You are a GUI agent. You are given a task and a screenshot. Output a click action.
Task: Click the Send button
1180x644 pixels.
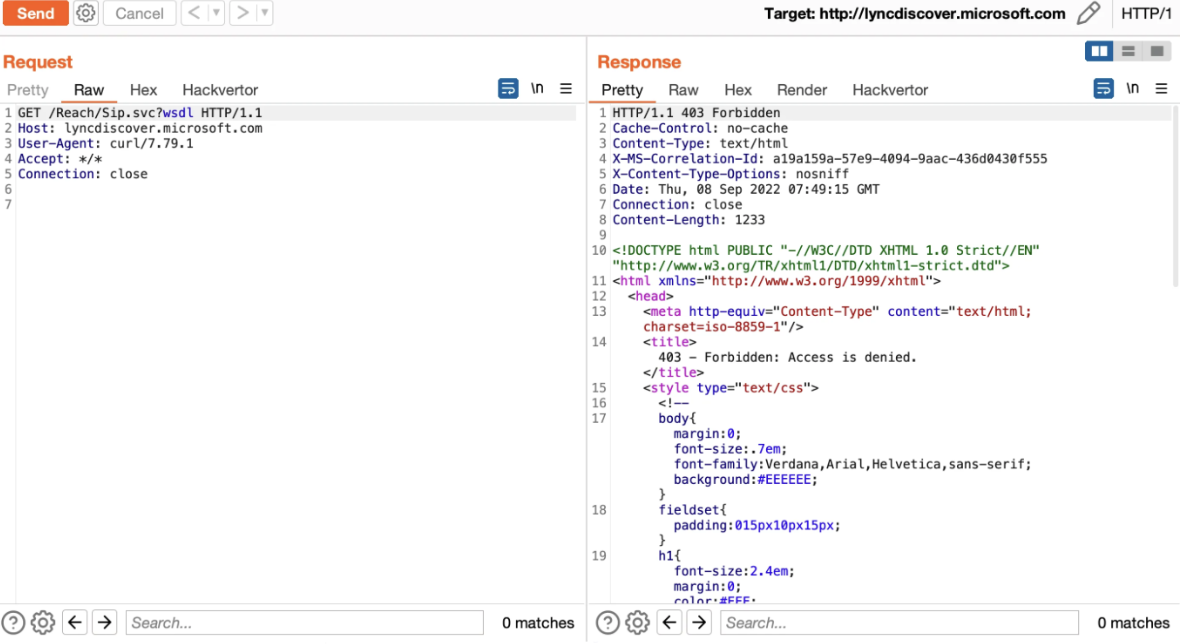(x=35, y=14)
